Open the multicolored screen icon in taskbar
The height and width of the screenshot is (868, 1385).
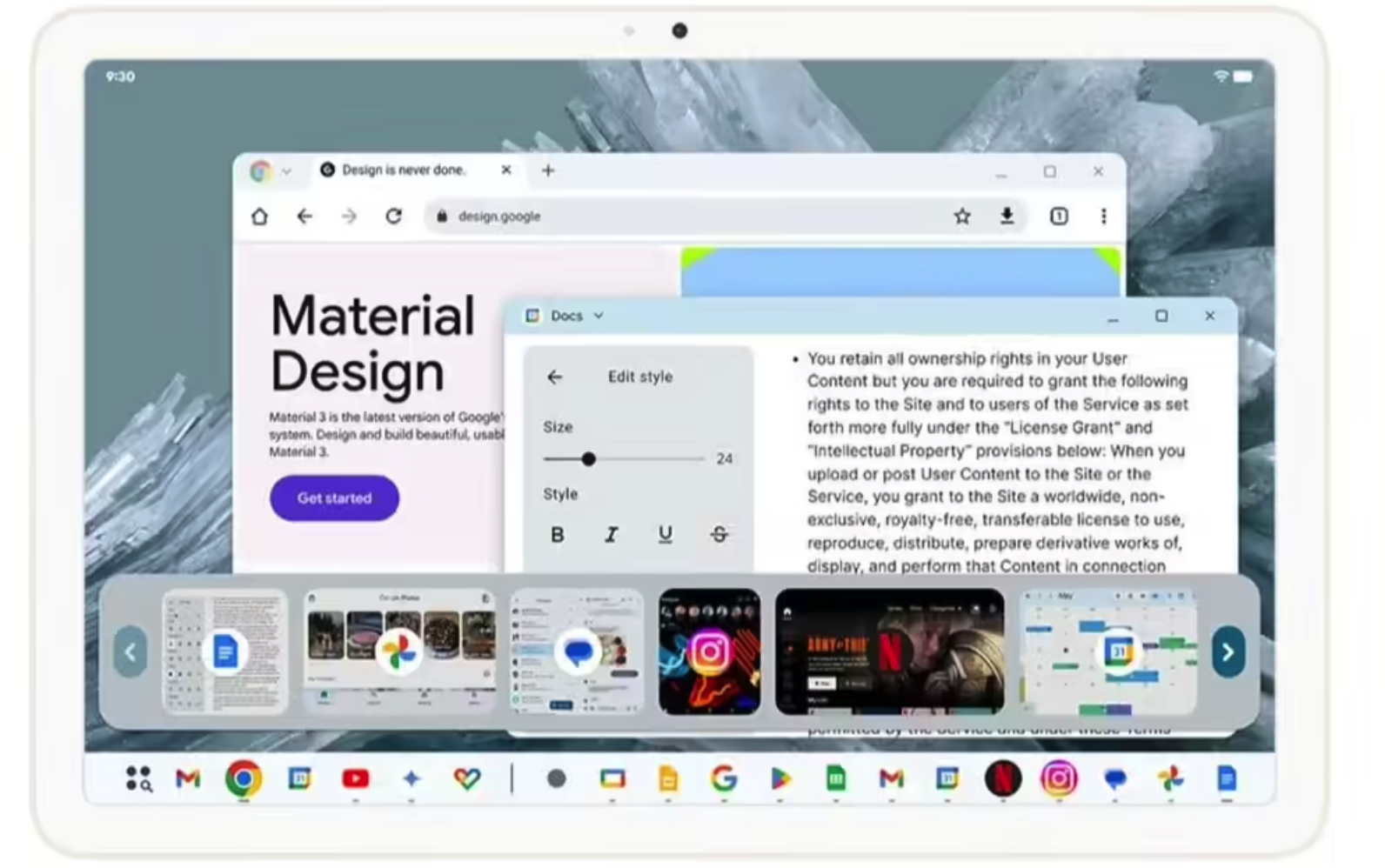[x=612, y=778]
